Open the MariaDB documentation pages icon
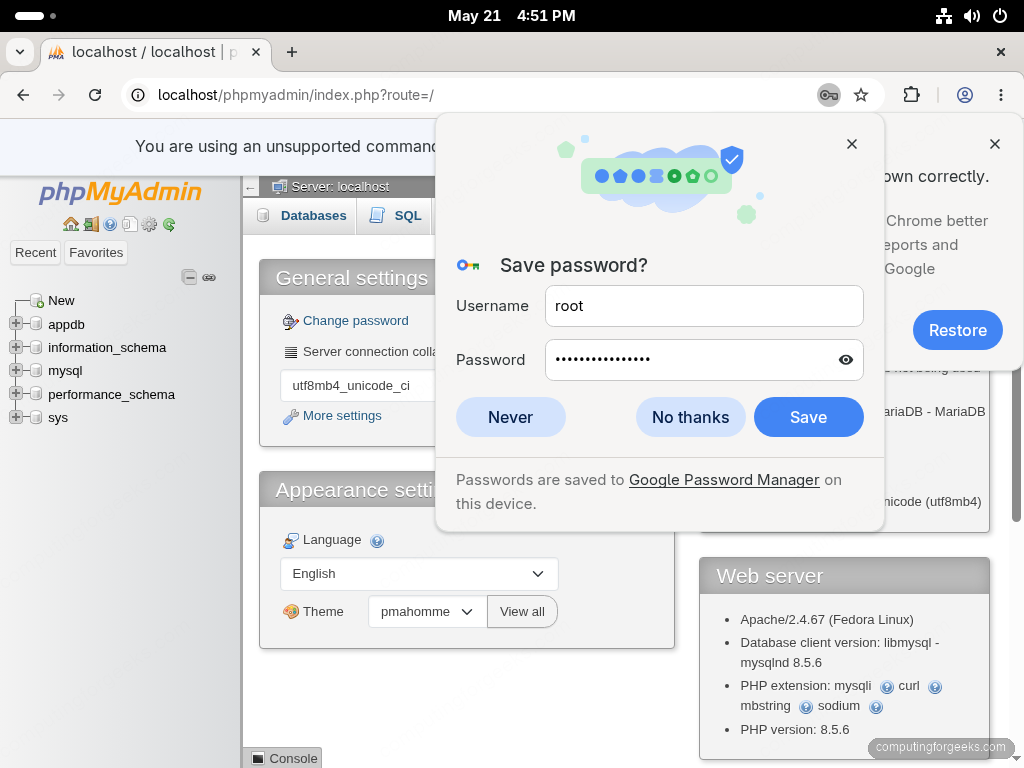The image size is (1024, 768). (x=129, y=225)
